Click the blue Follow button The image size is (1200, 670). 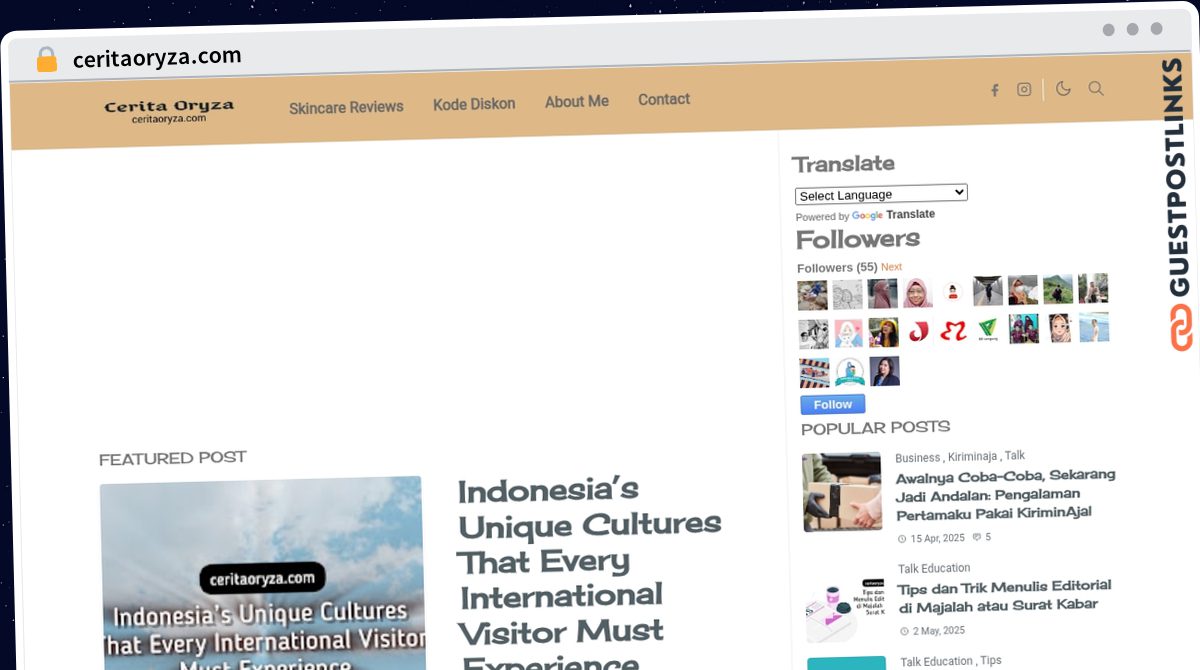833,405
